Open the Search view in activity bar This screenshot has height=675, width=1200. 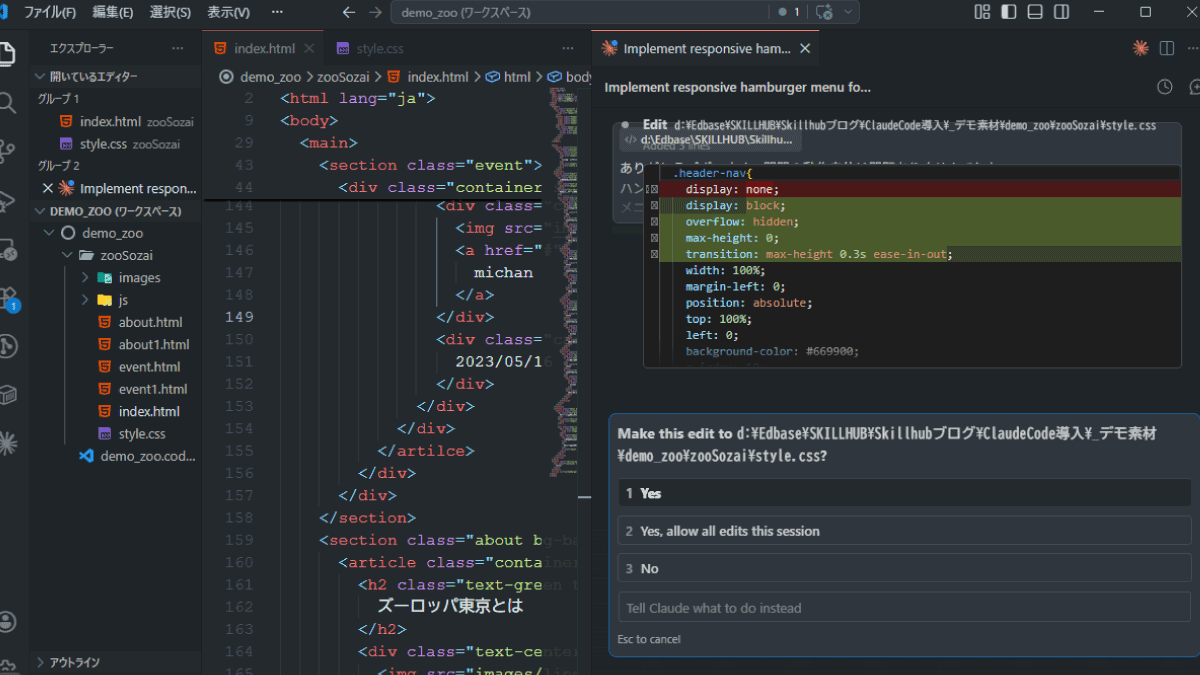8,103
